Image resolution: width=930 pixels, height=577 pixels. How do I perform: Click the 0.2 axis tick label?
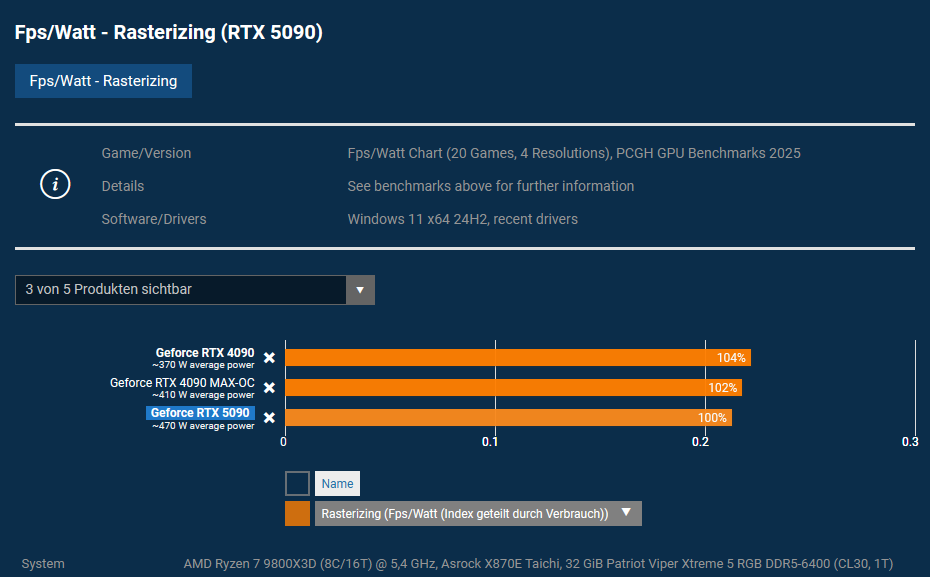(x=700, y=442)
